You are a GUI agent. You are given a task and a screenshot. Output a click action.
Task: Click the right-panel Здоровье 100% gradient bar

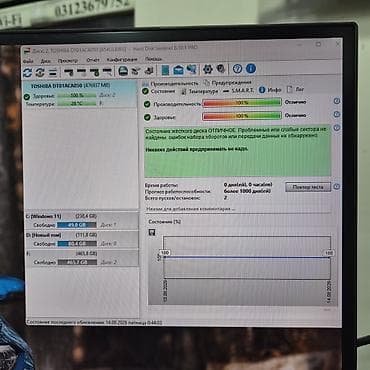242,116
